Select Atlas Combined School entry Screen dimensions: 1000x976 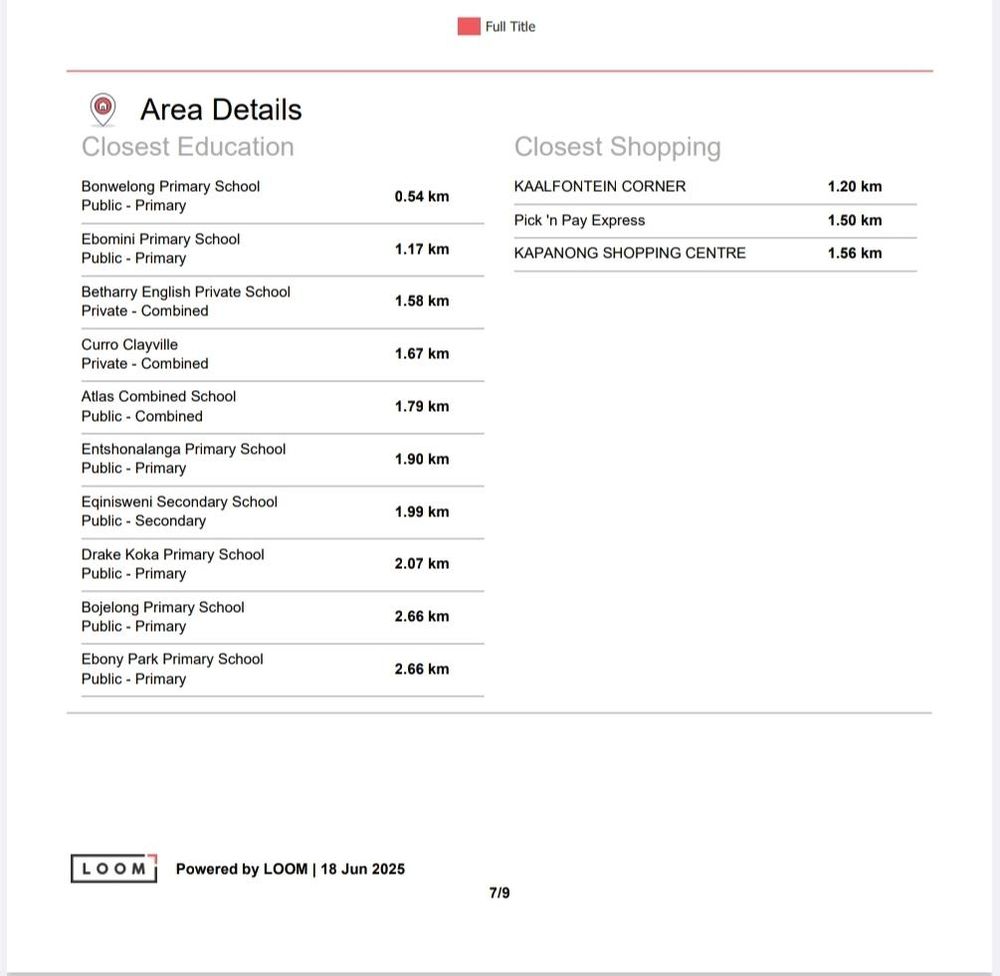pos(158,397)
